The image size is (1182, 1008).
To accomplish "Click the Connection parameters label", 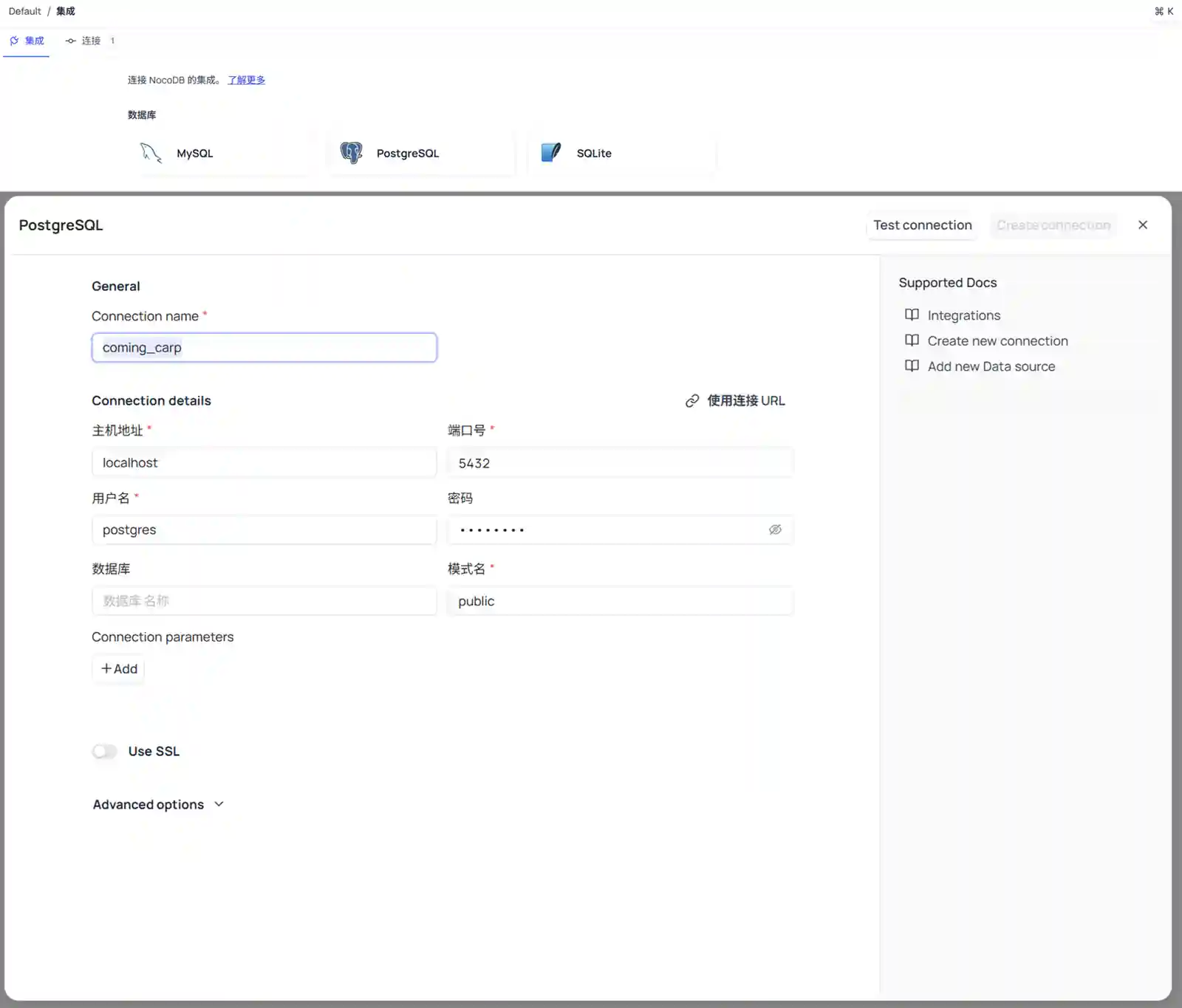I will pyautogui.click(x=163, y=637).
